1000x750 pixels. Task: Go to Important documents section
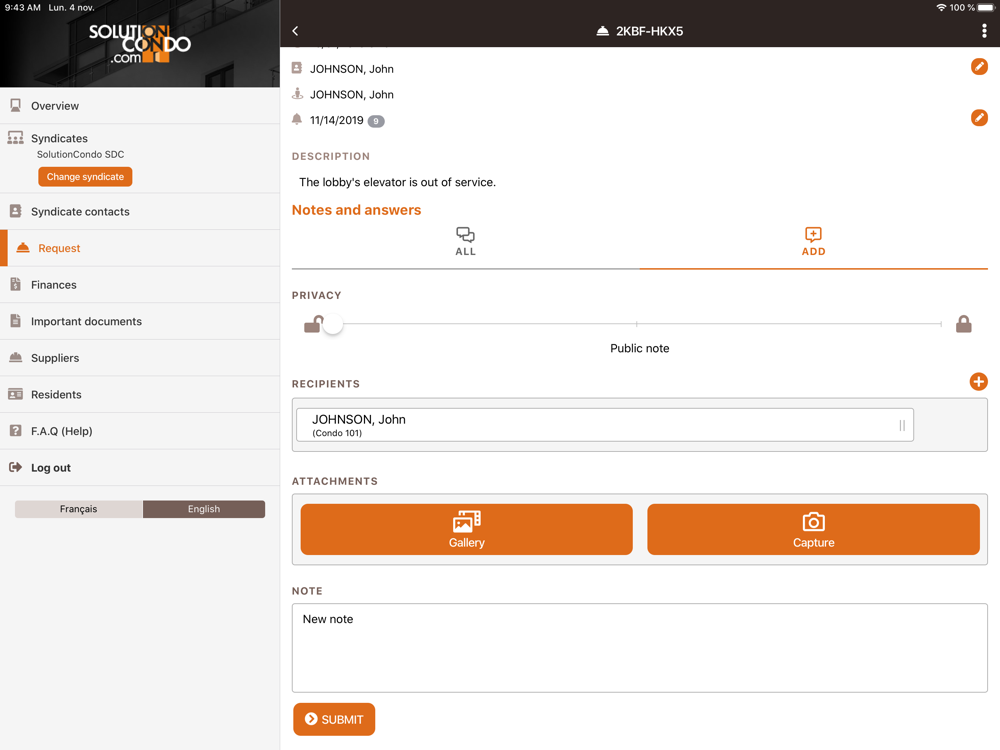tap(86, 321)
